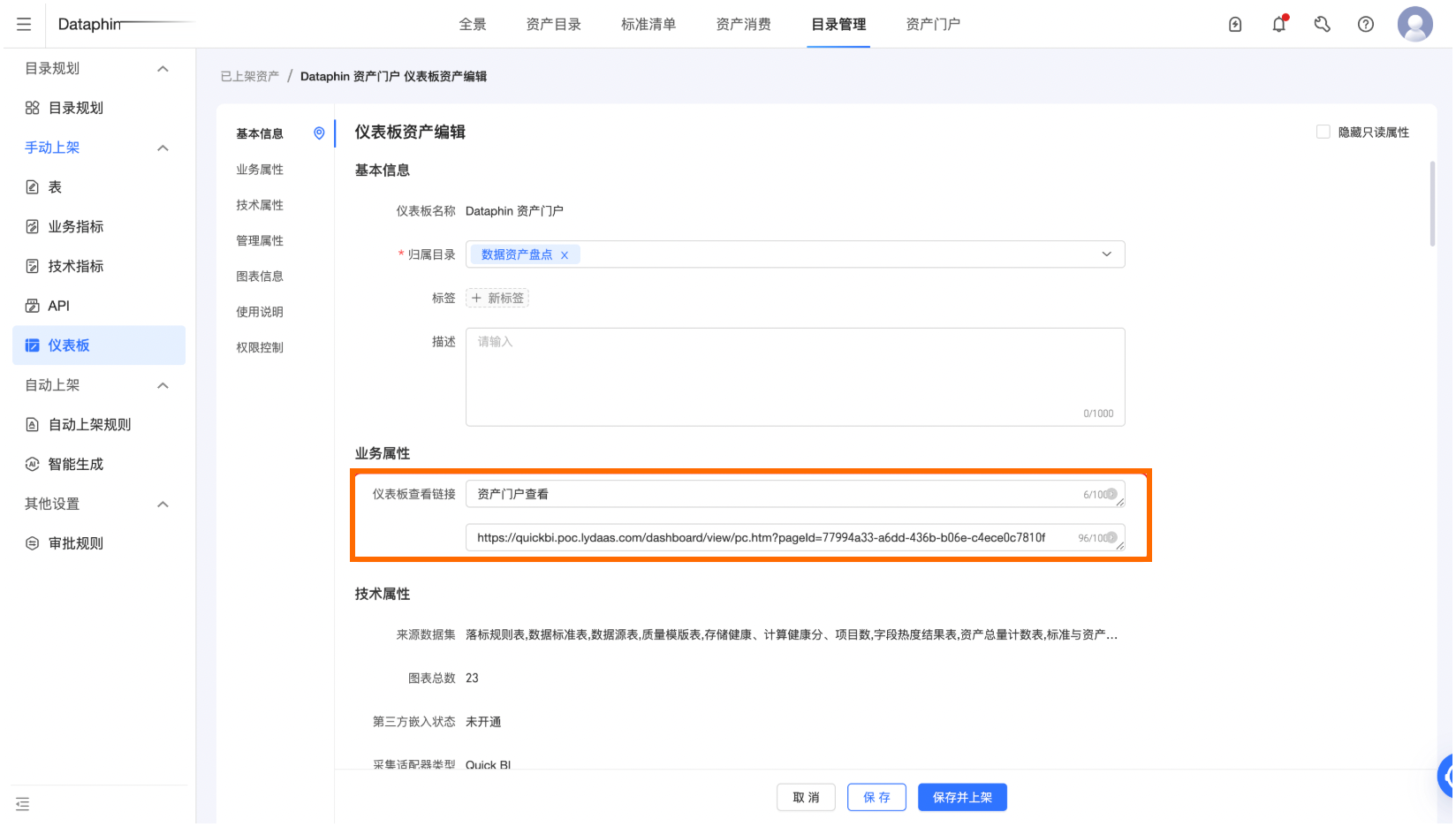This screenshot has width=1456, height=827.
Task: Click the 资产门户查看 link name field
Action: tap(795, 494)
